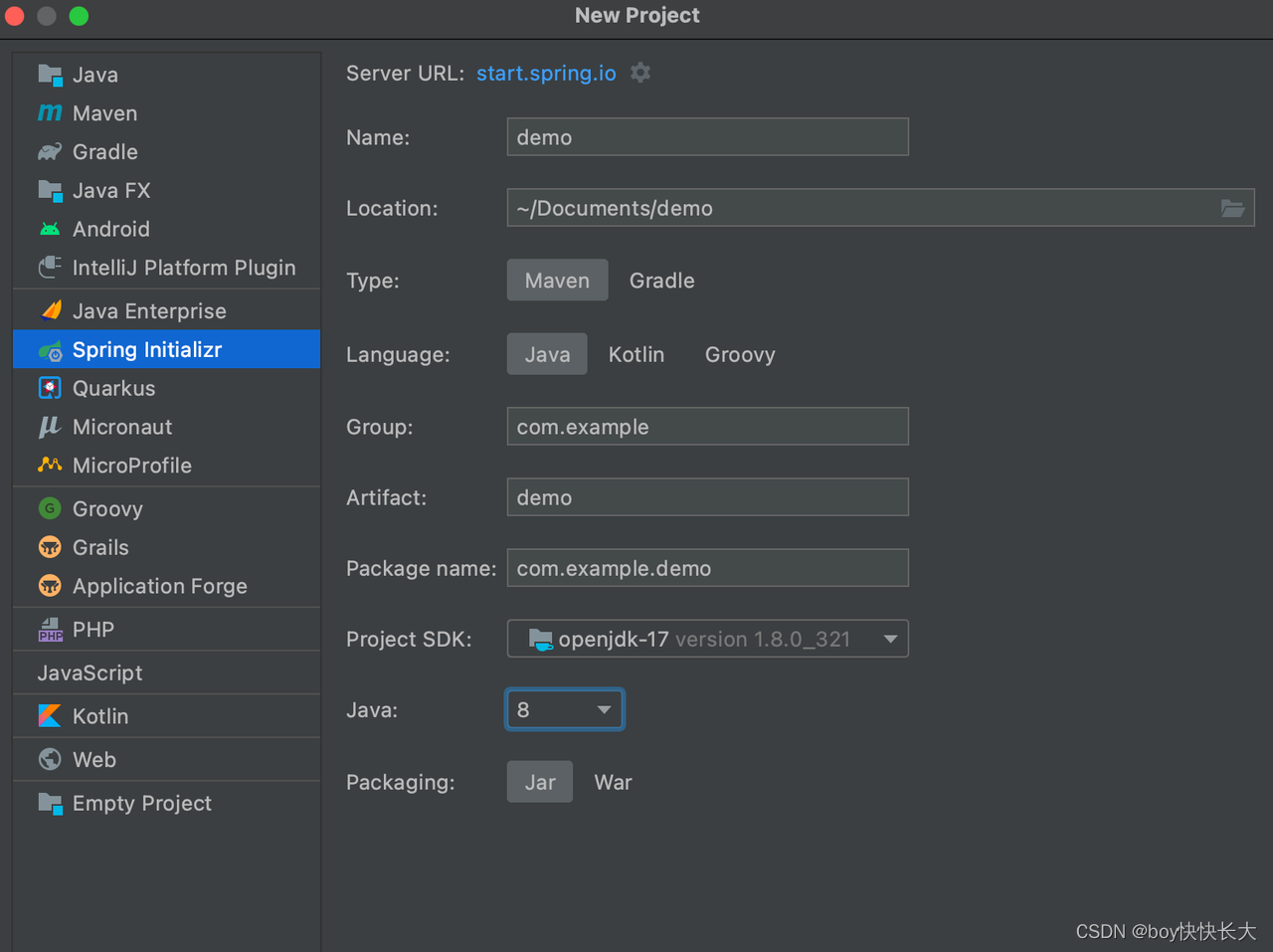Image resolution: width=1273 pixels, height=952 pixels.
Task: Open the start.spring.io server link
Action: (546, 74)
